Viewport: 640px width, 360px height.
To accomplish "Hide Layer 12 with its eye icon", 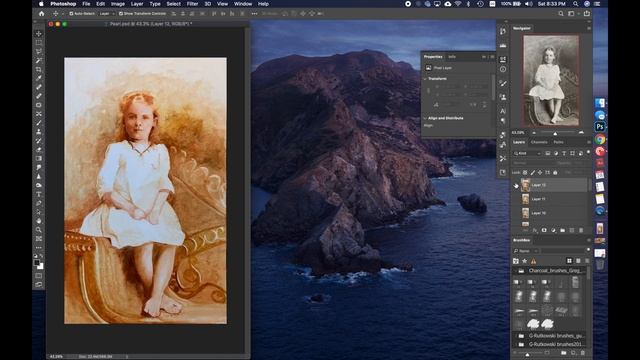I will point(516,185).
